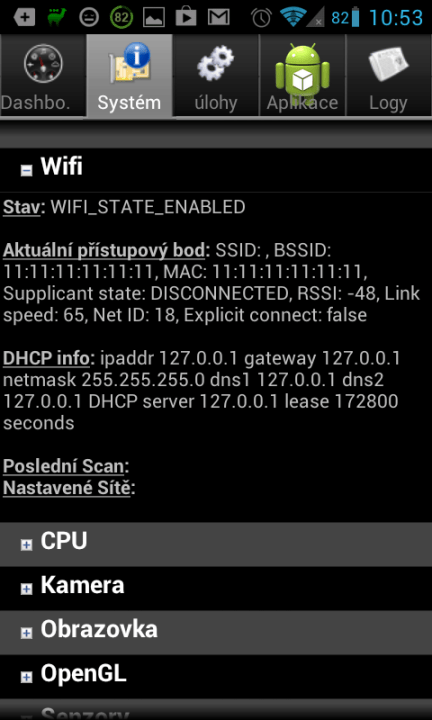Open the Logy newspaper icon

tap(388, 64)
